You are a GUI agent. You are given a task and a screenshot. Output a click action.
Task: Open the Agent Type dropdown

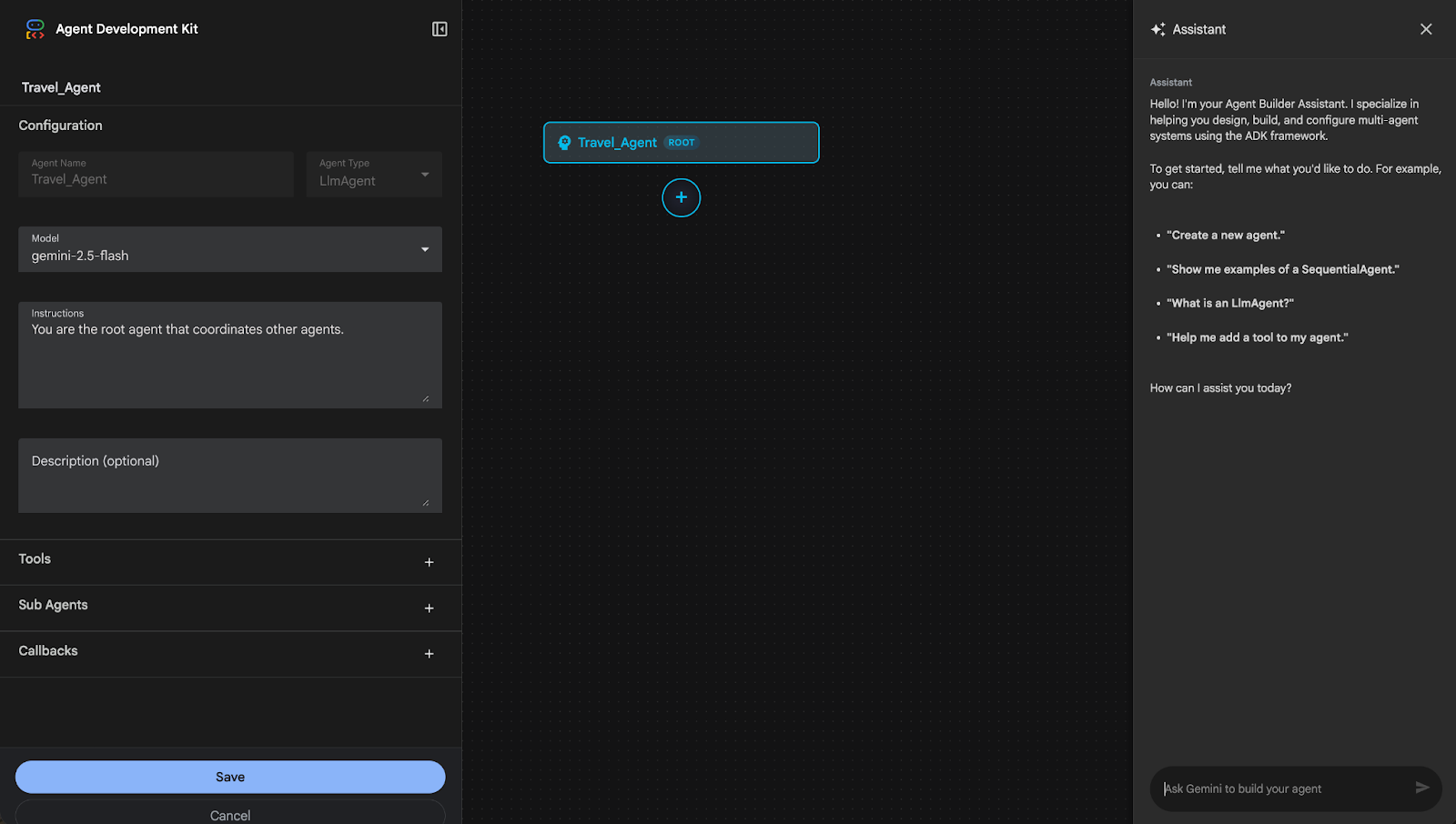click(x=423, y=174)
